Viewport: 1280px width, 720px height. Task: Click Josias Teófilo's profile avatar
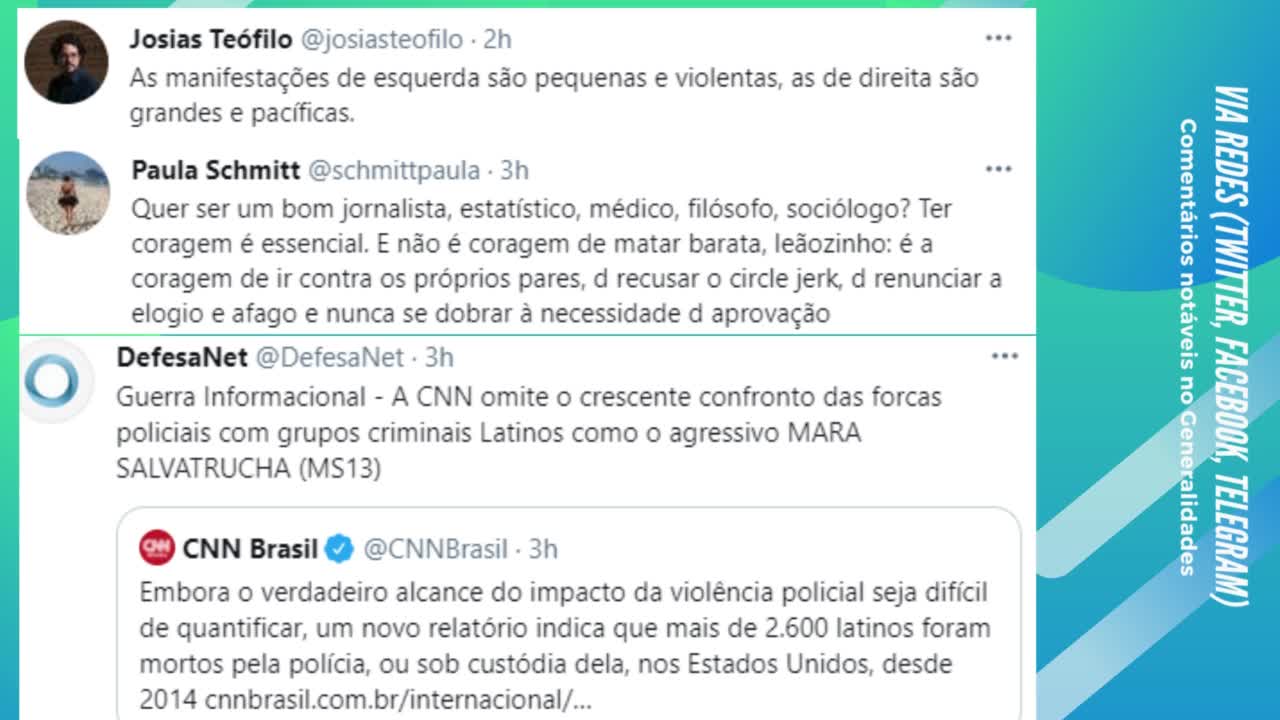tap(66, 61)
